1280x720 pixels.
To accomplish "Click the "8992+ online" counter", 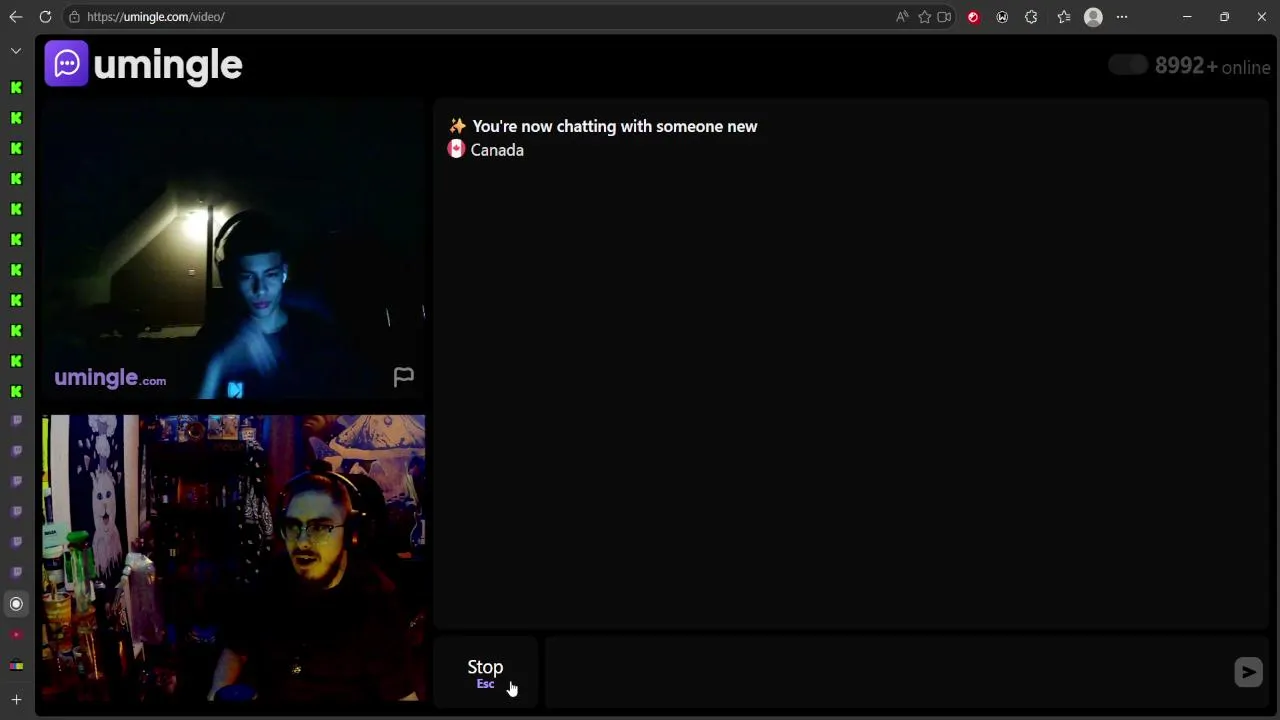I will point(1212,66).
